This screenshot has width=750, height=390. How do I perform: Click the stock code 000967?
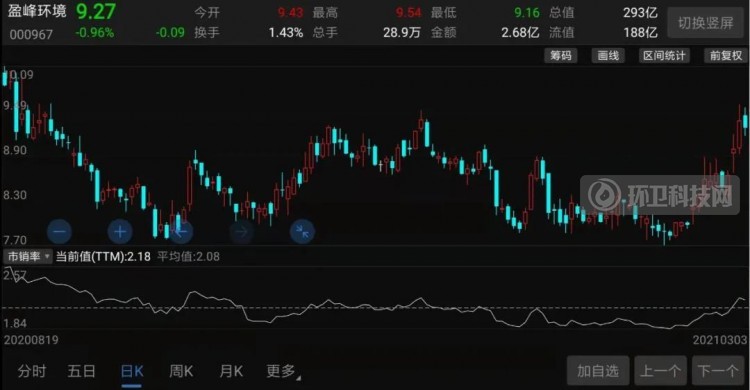click(31, 34)
